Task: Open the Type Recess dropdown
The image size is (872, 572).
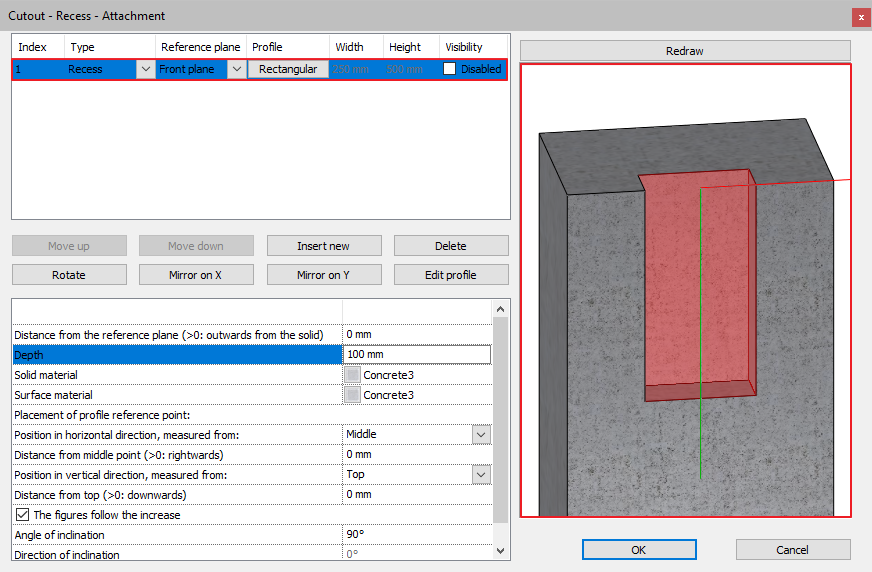Action: point(145,69)
